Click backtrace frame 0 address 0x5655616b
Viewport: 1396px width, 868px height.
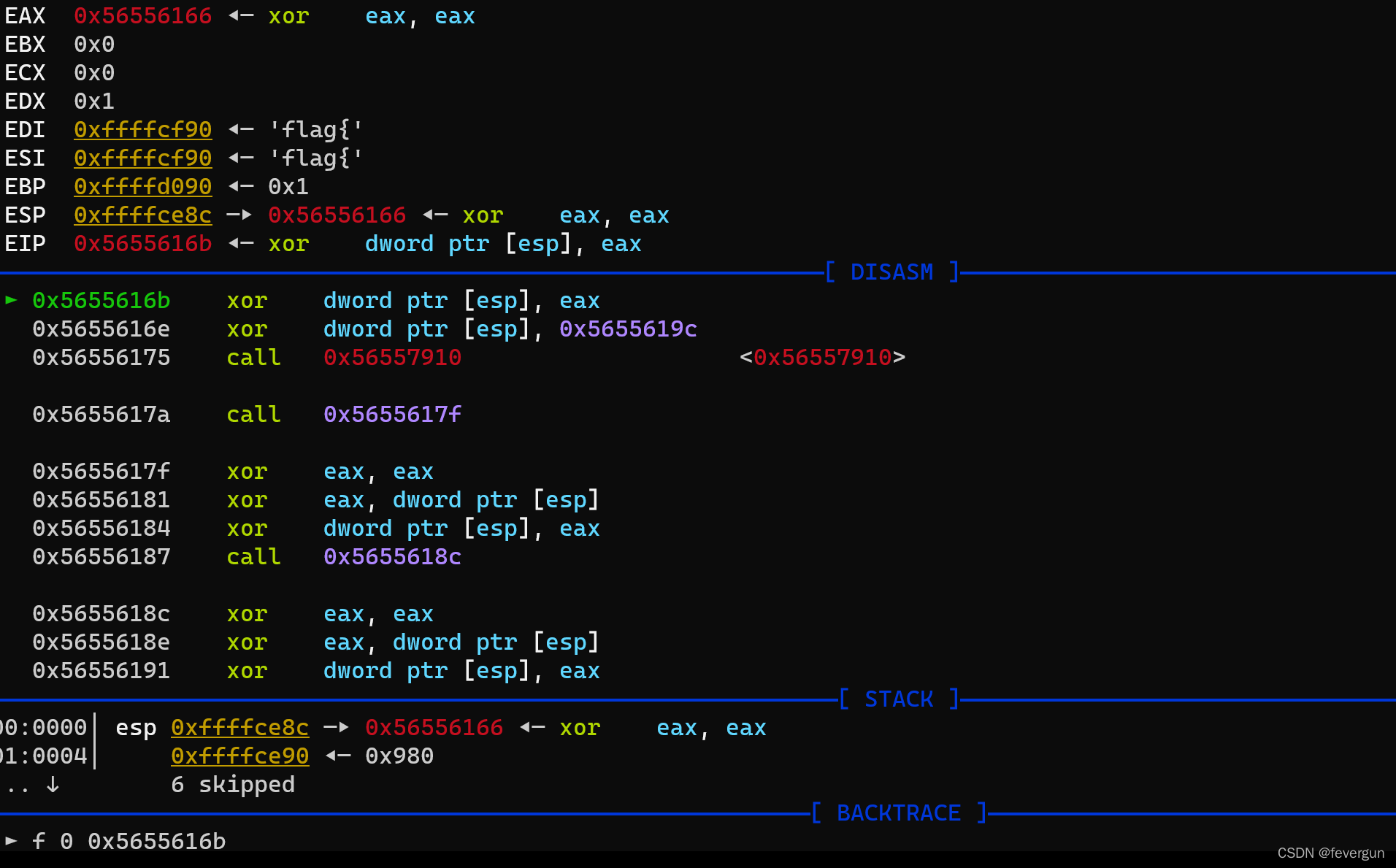tap(156, 842)
